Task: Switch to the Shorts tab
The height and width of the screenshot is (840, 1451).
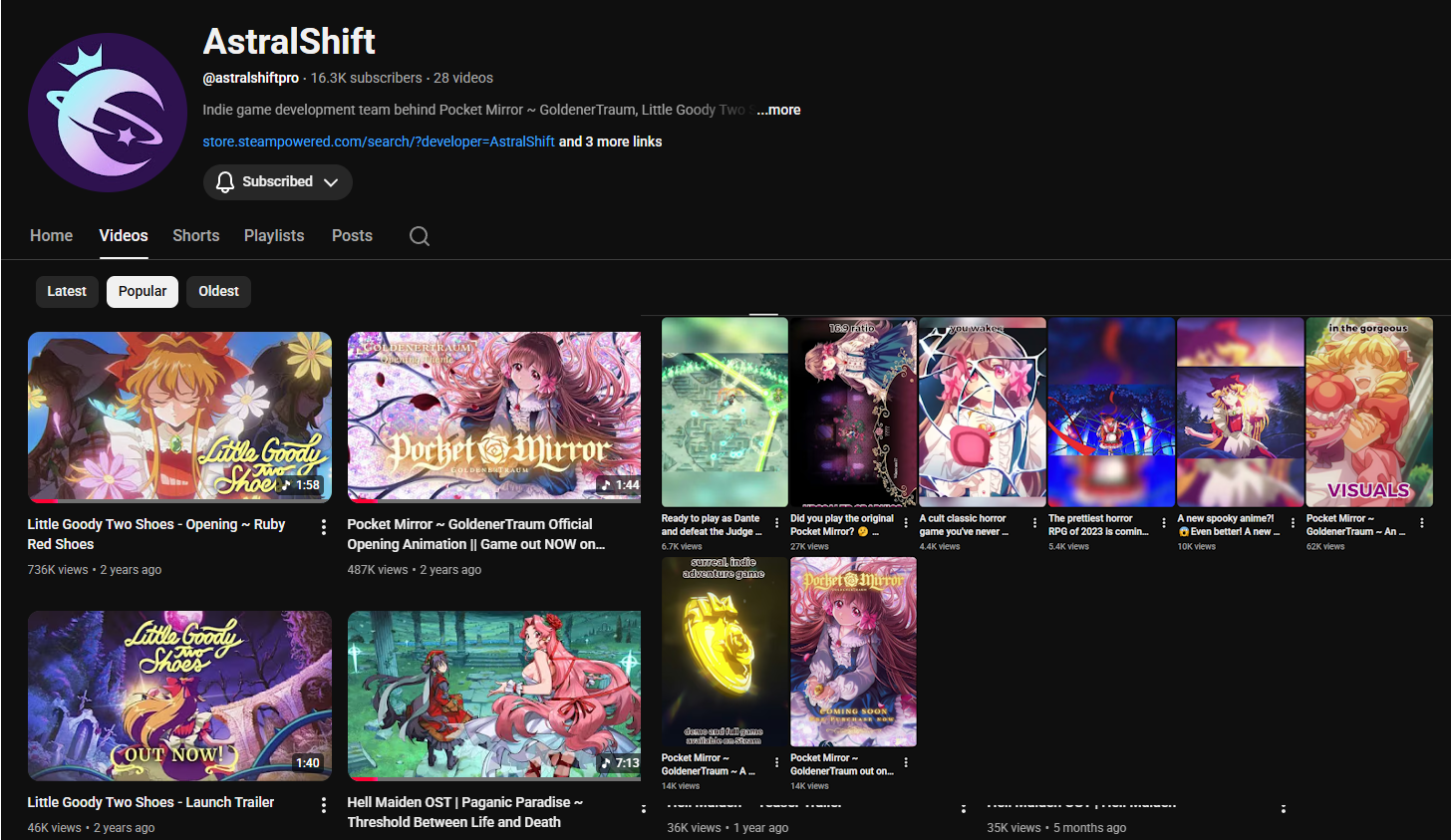Action: coord(195,236)
